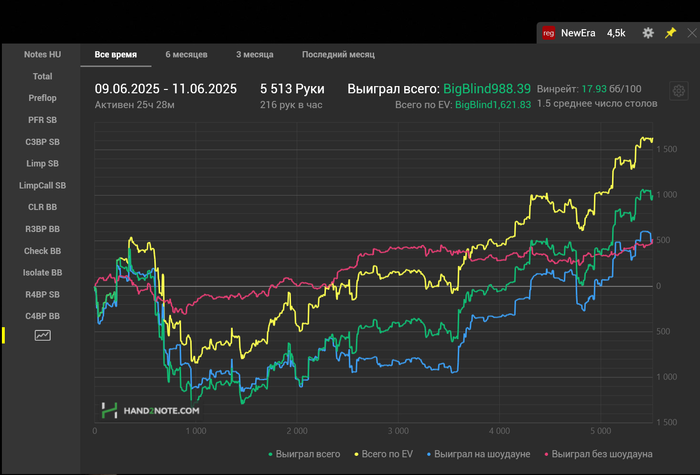Screen dimensions: 700x475
Task: Open the graph settings gear at the top right of the chart
Action: [679, 91]
